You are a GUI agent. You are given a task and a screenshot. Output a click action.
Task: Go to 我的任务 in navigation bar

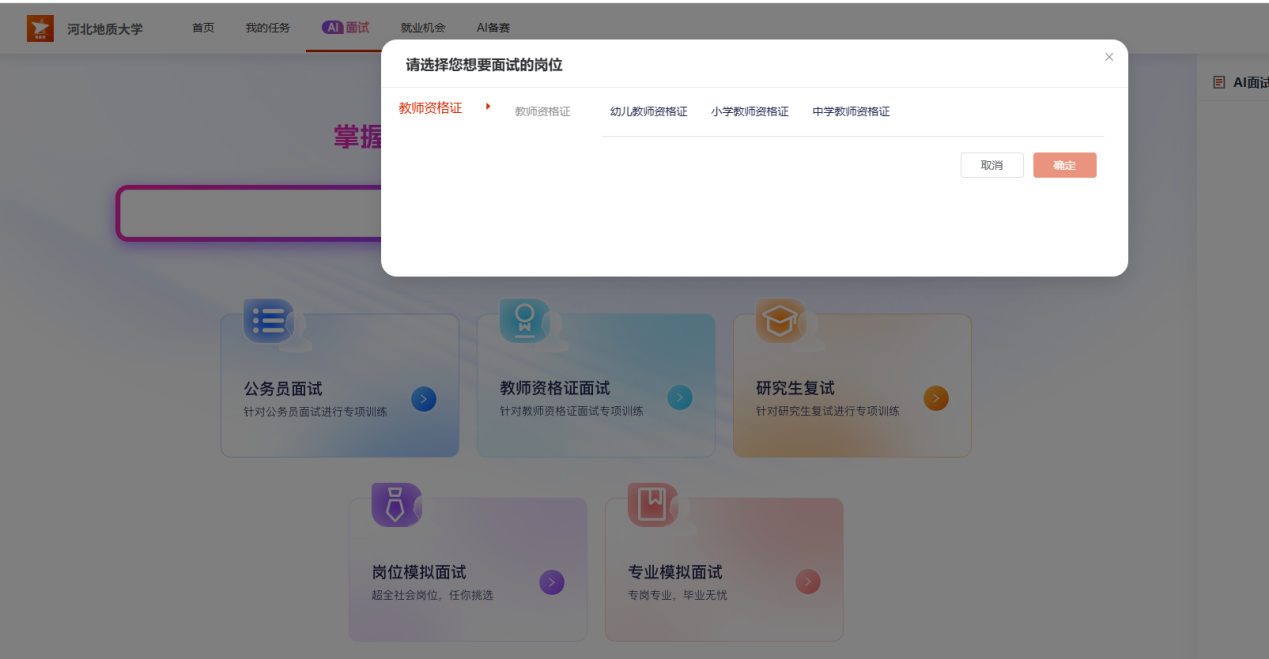point(267,28)
